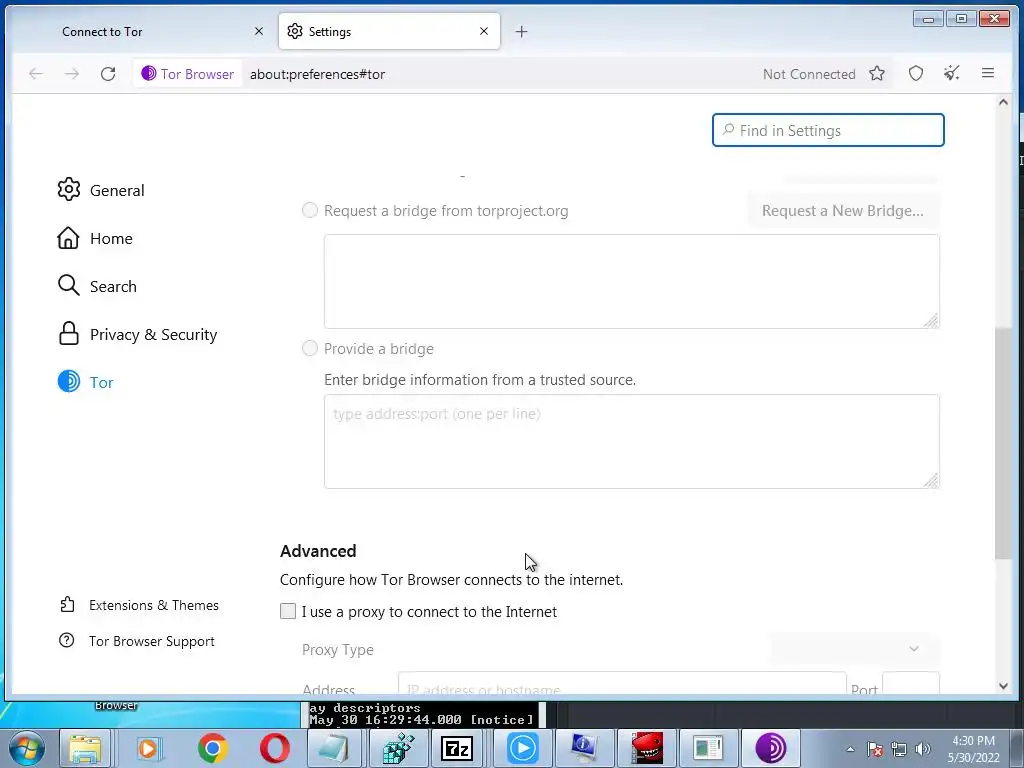Click the requested bridge text area
Screen dimensions: 1024x768
[632, 281]
